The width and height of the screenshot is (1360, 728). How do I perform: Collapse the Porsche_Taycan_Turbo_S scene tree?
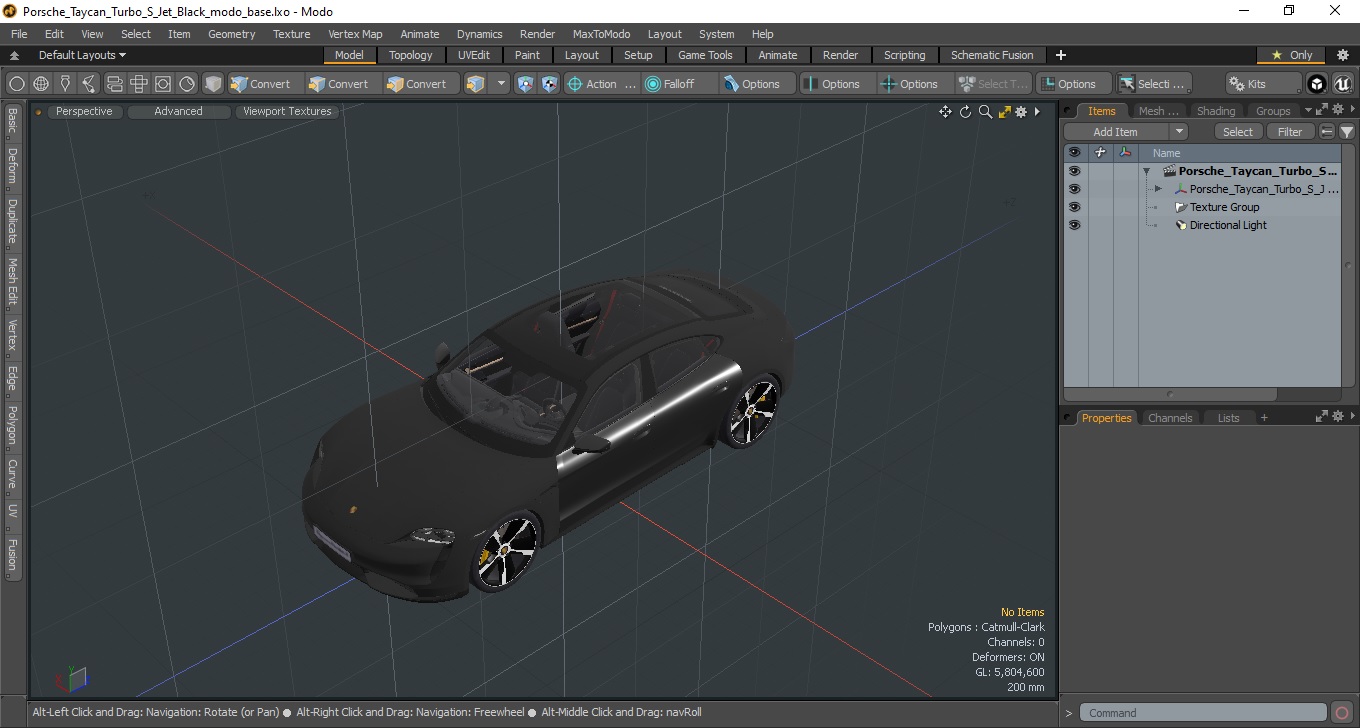(1146, 171)
